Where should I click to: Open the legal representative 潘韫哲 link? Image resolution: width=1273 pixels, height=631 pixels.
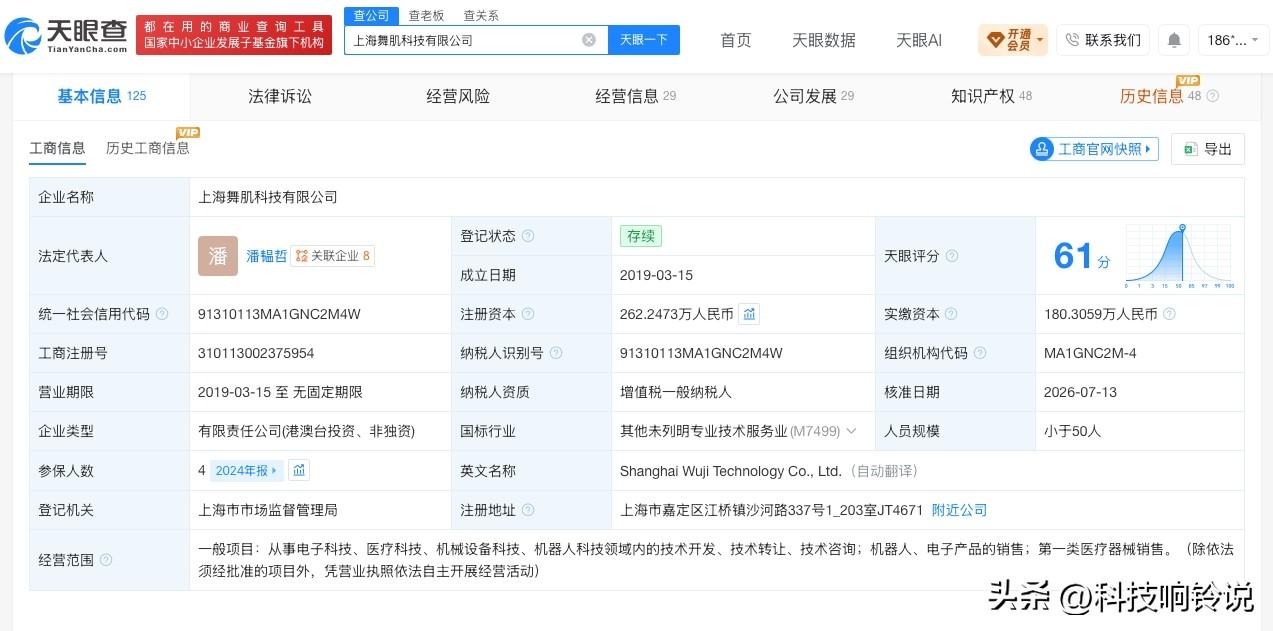tap(267, 256)
